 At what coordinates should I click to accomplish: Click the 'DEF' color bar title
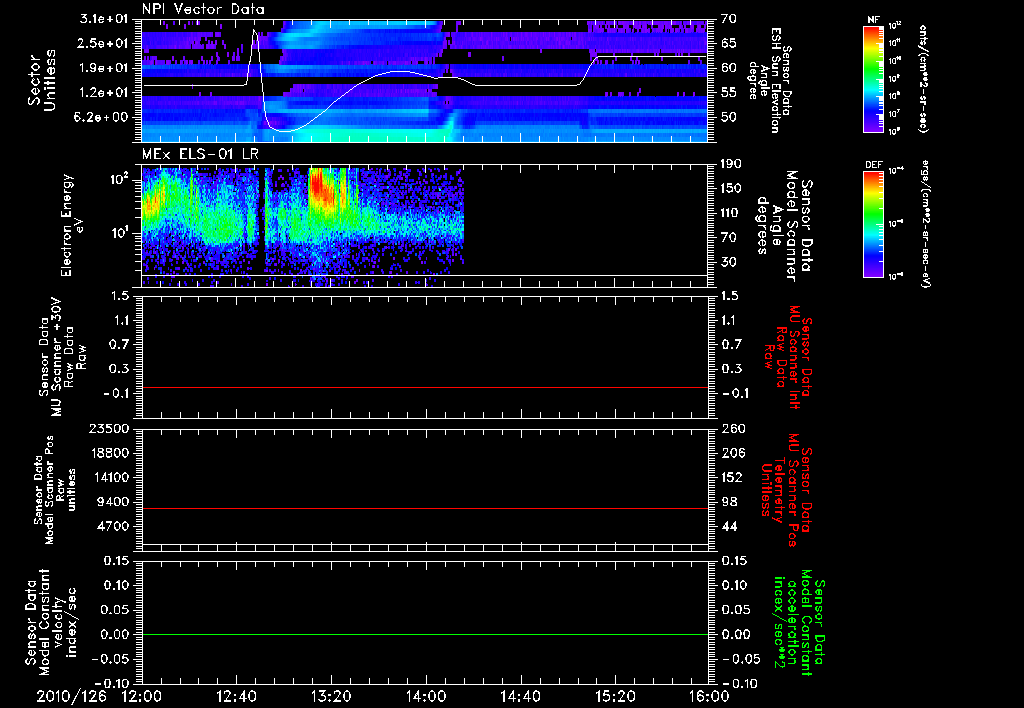[874, 165]
